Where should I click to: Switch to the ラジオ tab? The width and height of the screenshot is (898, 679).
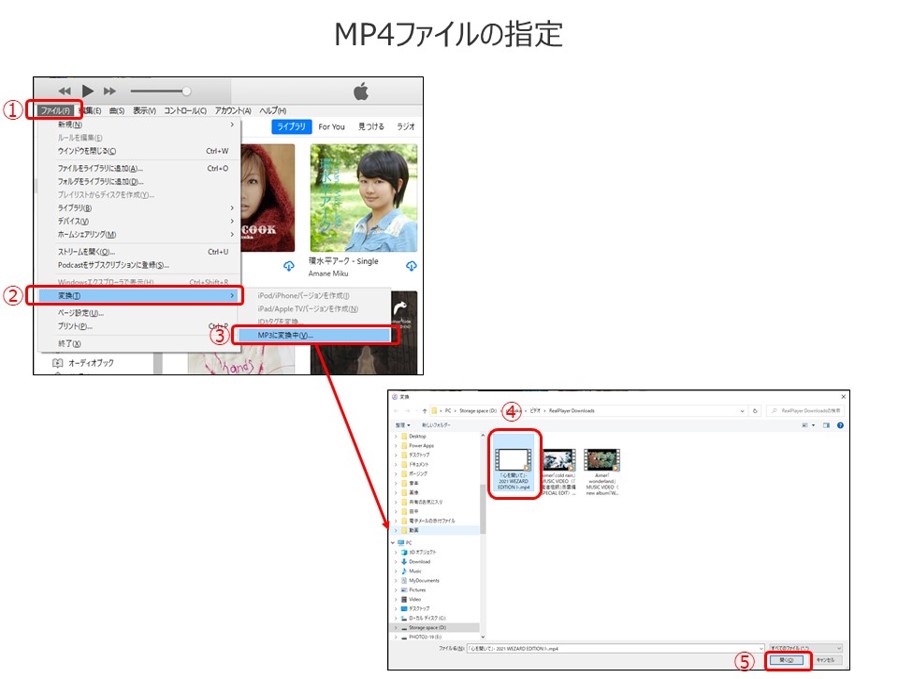405,127
